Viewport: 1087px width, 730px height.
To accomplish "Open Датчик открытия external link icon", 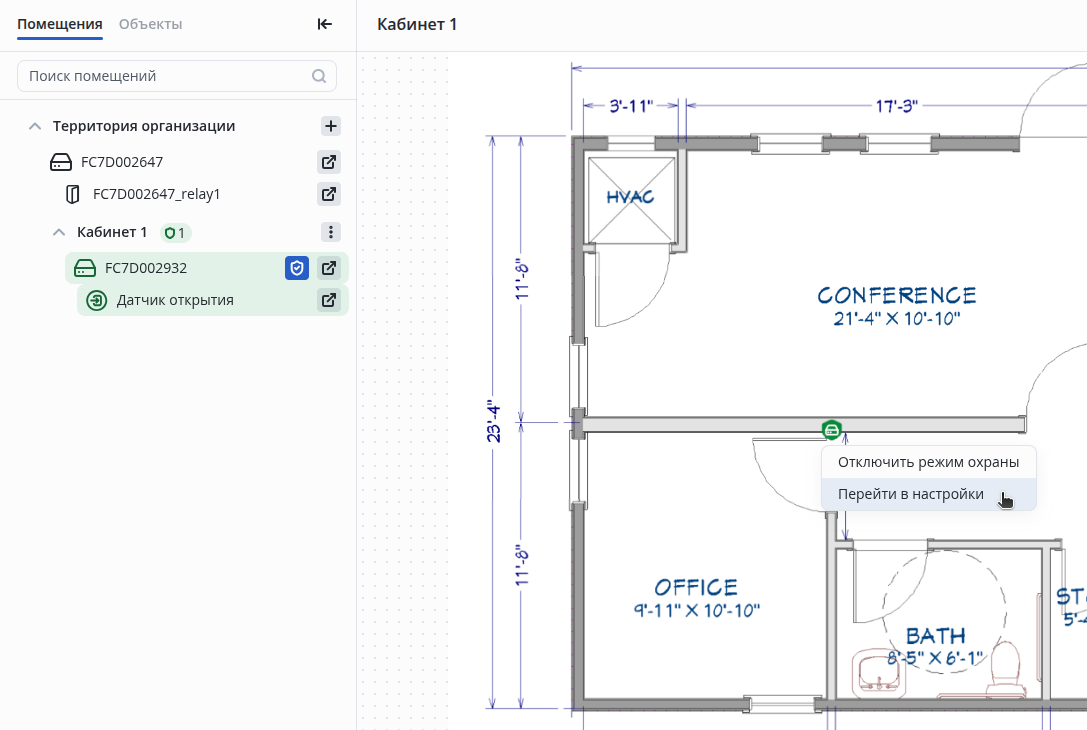I will [328, 300].
